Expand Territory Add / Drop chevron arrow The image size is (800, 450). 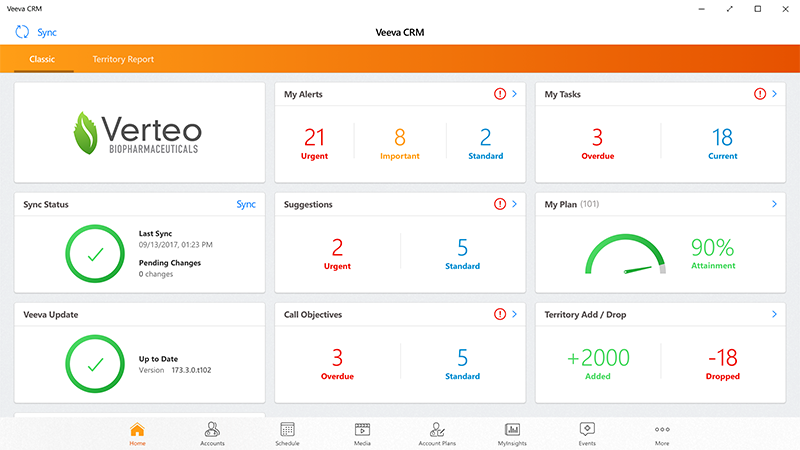774,315
